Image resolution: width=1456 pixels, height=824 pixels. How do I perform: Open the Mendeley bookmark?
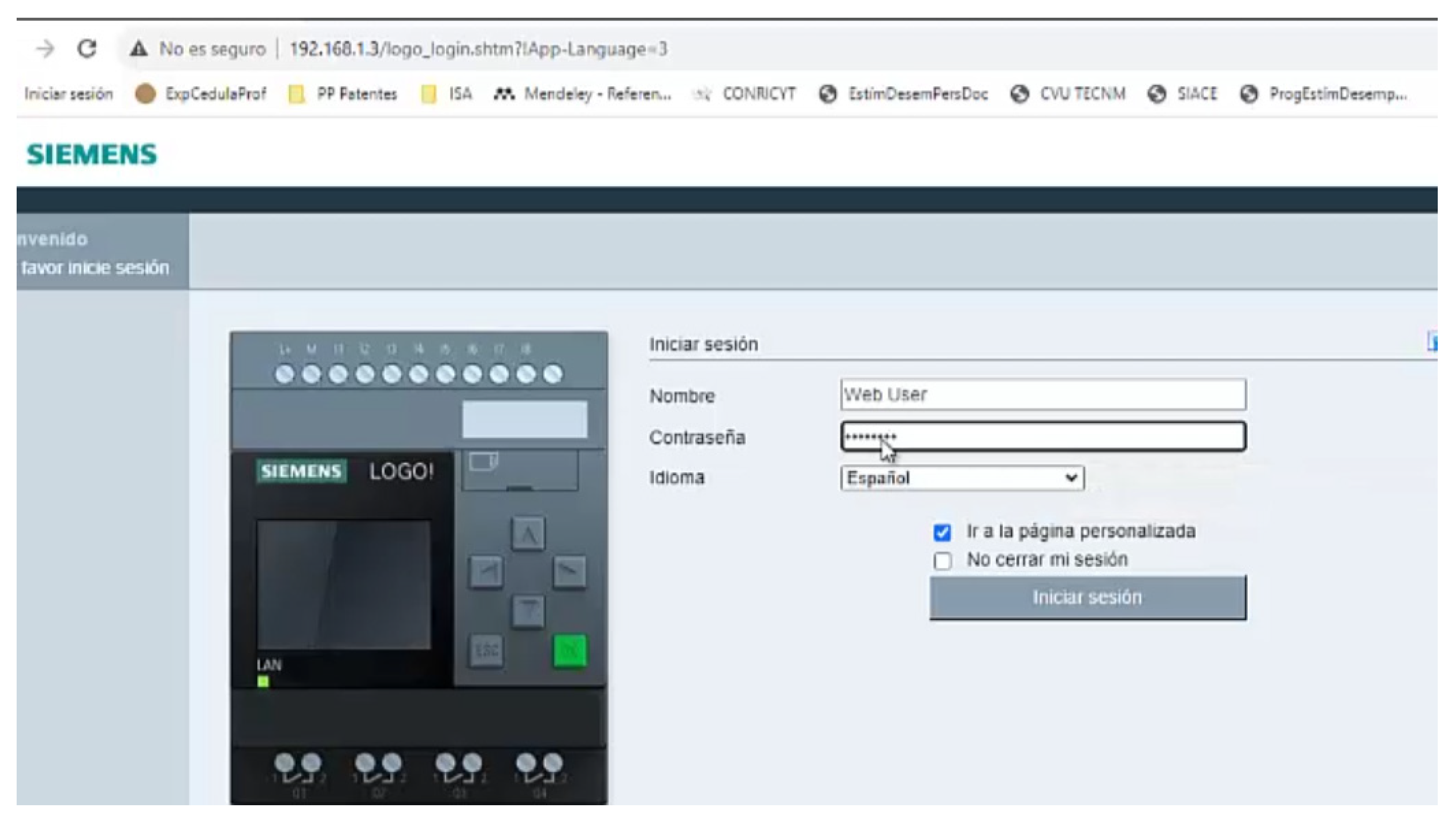[x=583, y=93]
